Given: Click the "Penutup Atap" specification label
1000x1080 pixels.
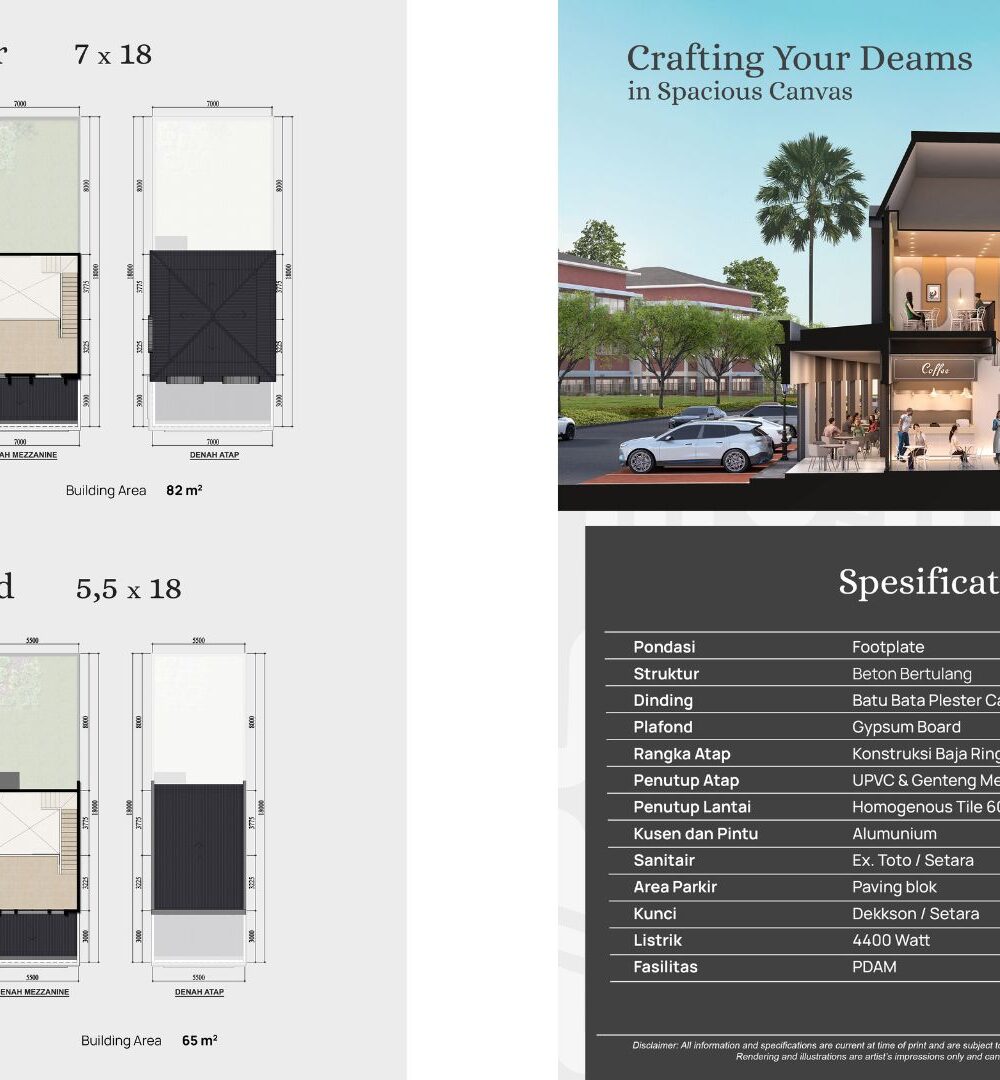Looking at the screenshot, I should pos(686,780).
